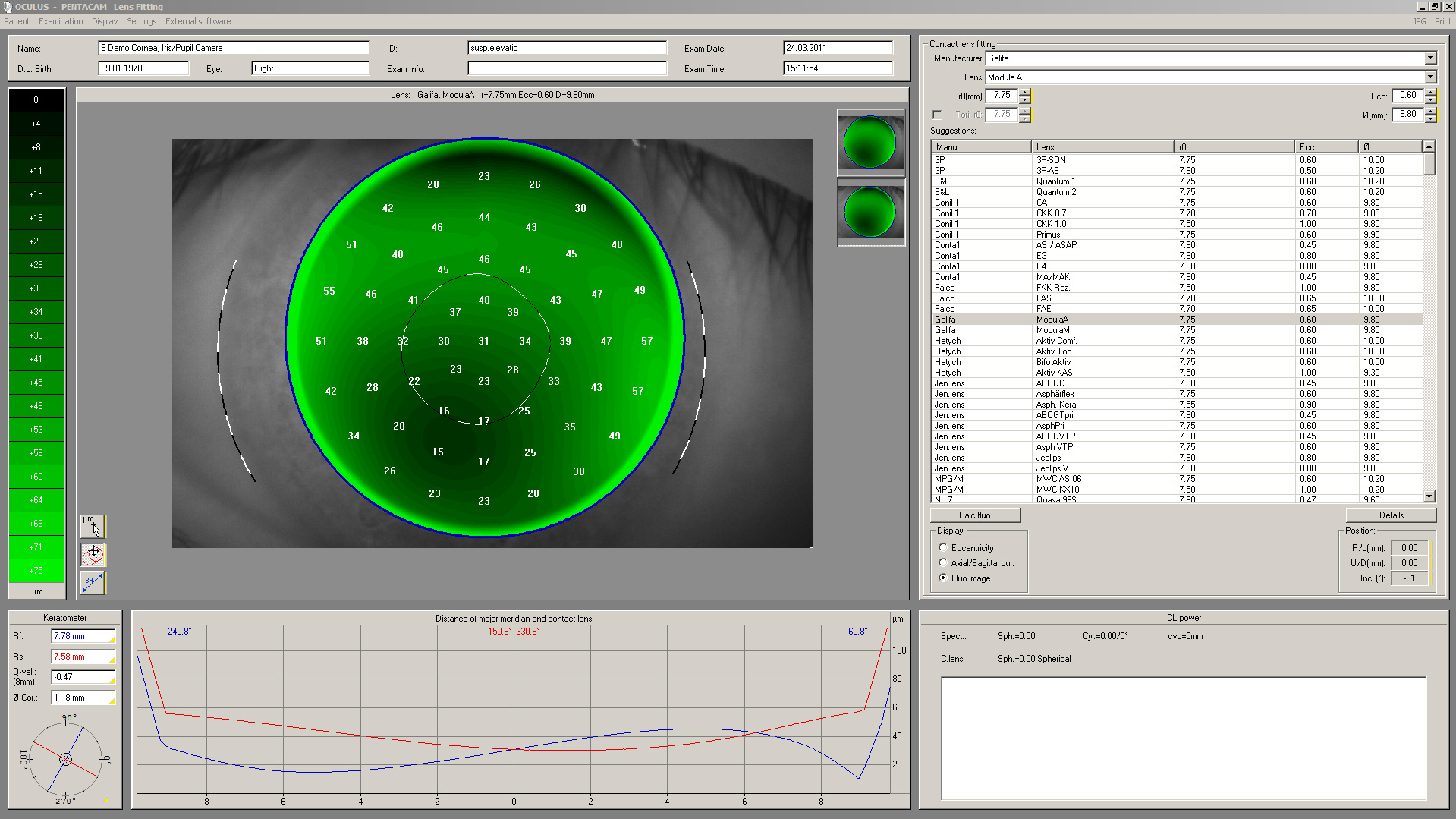The width and height of the screenshot is (1456, 819).
Task: Expand the Lens type dropdown
Action: tap(1430, 77)
